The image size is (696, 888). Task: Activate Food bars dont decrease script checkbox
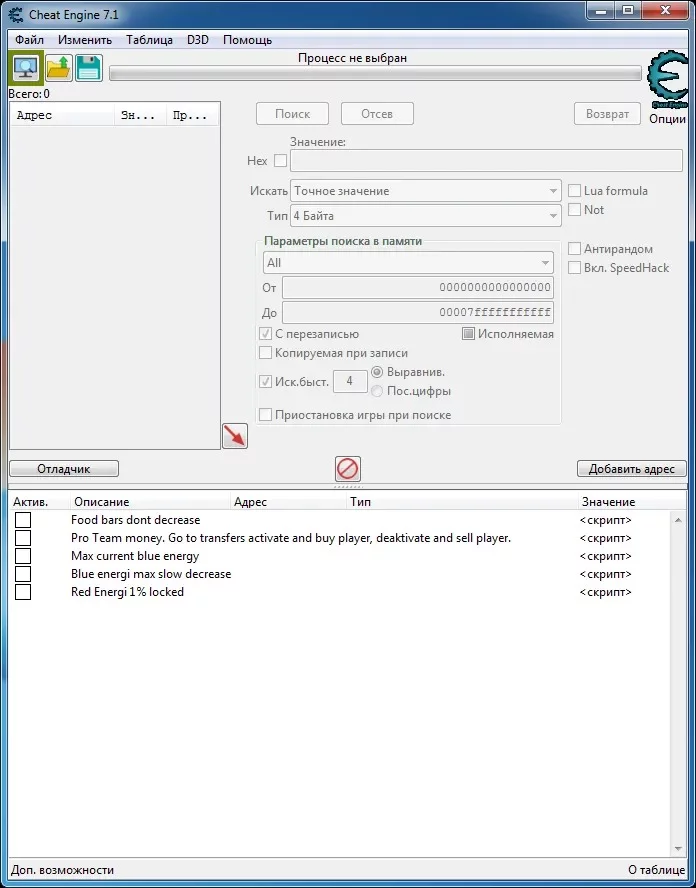point(23,520)
